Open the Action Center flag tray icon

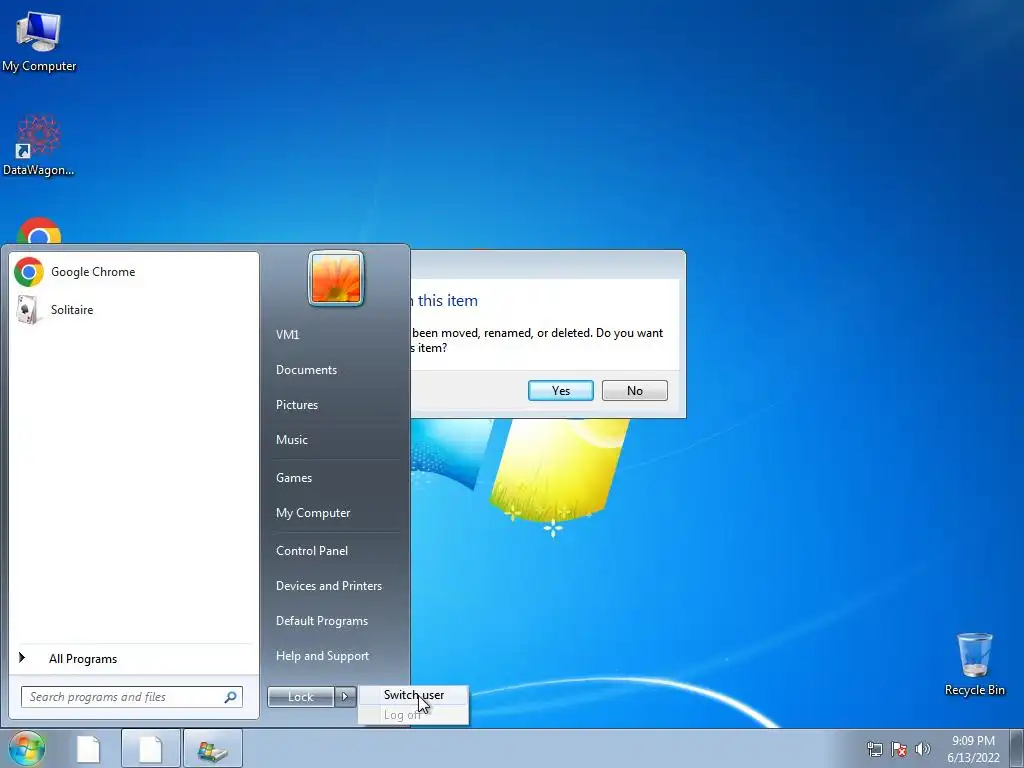click(x=899, y=749)
